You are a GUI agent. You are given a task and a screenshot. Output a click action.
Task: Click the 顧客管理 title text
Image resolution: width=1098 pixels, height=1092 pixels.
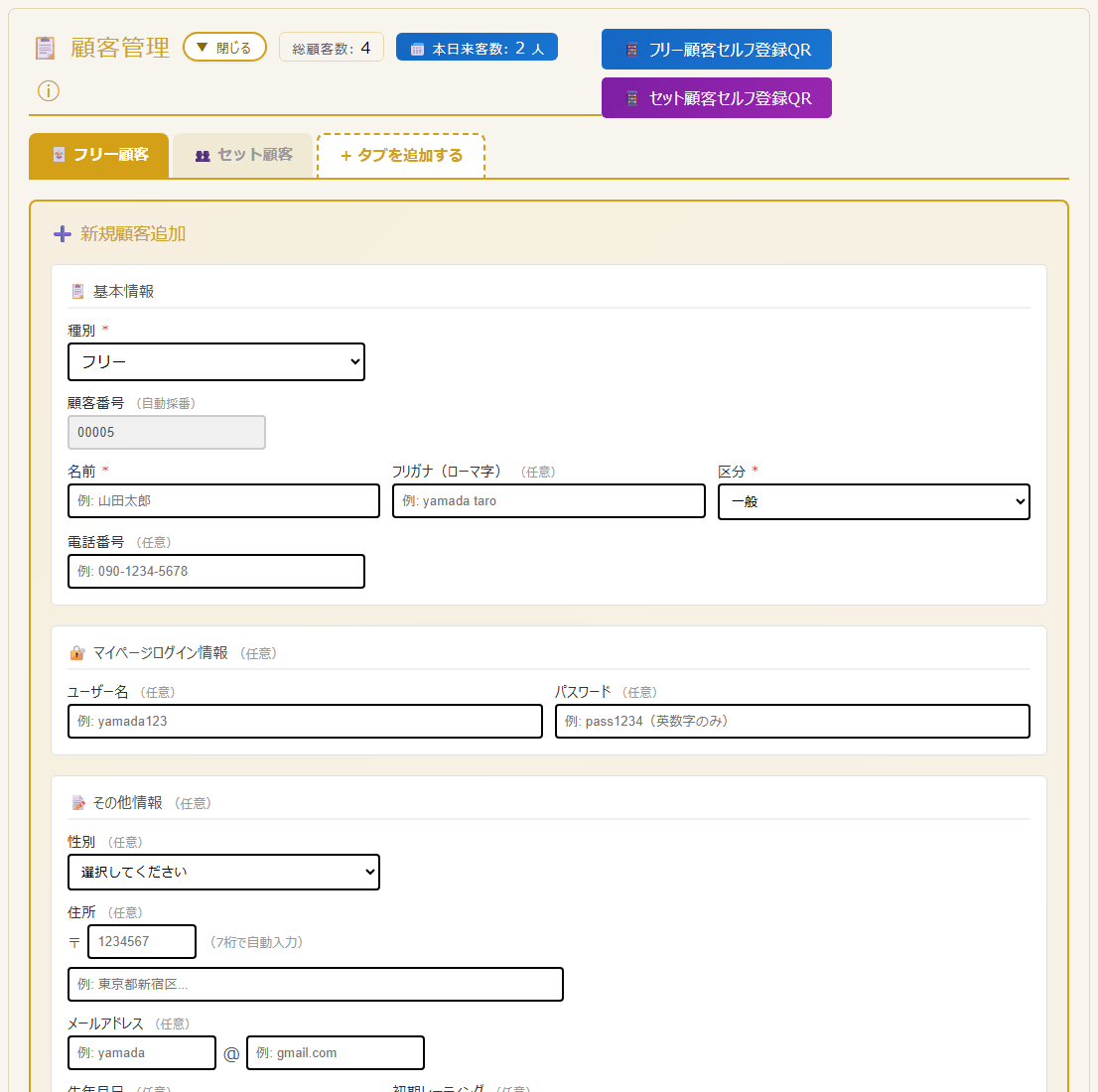point(120,48)
